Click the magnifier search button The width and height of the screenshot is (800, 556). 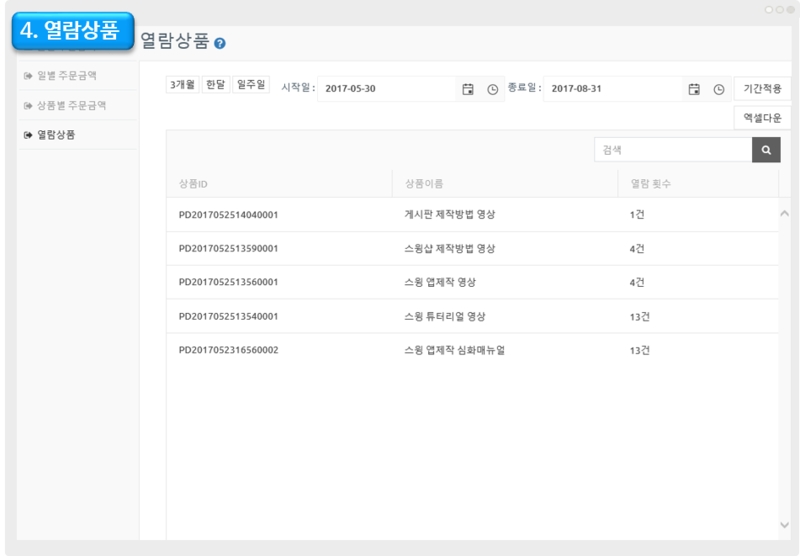coord(766,150)
